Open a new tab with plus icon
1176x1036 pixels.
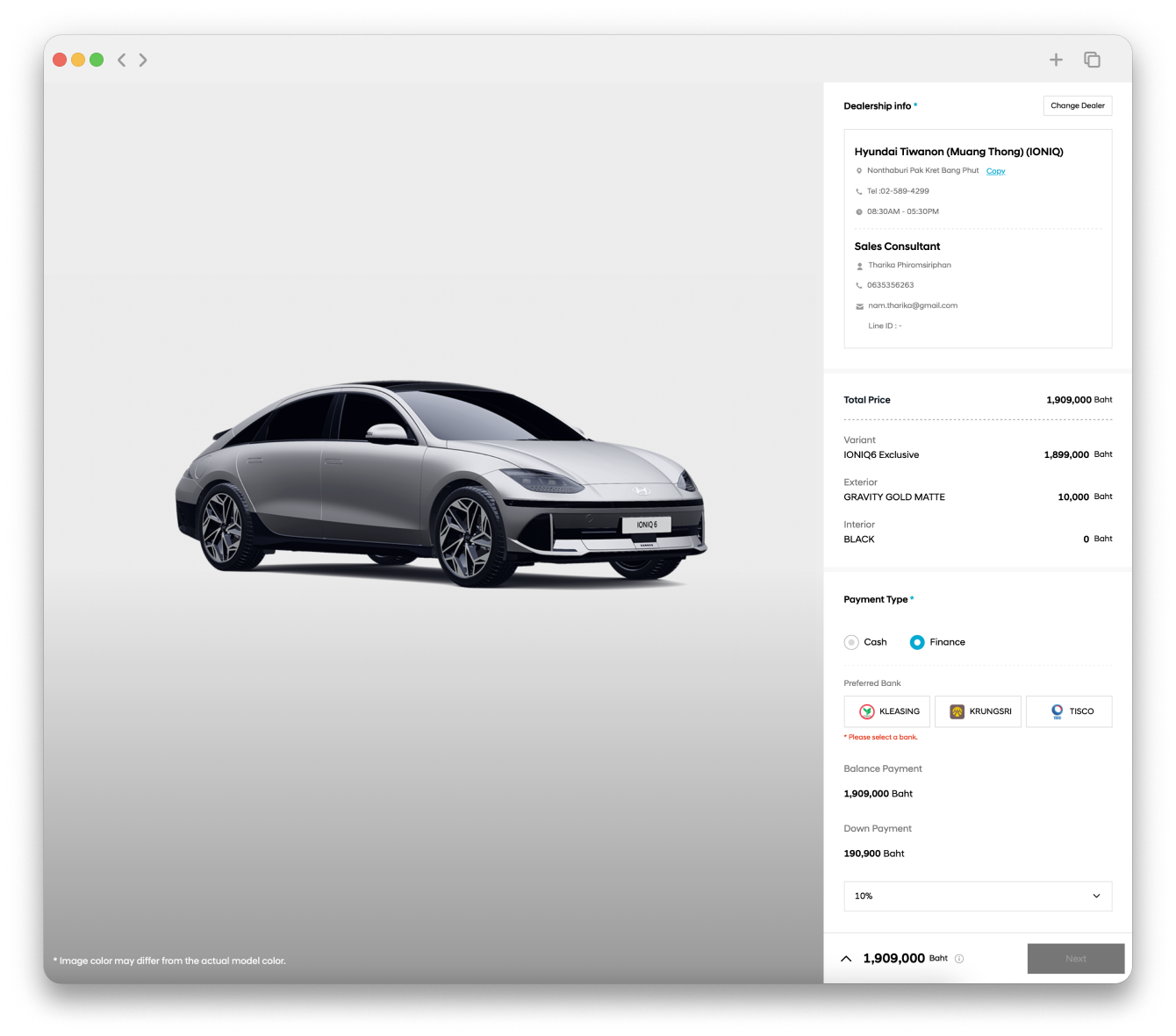1056,60
